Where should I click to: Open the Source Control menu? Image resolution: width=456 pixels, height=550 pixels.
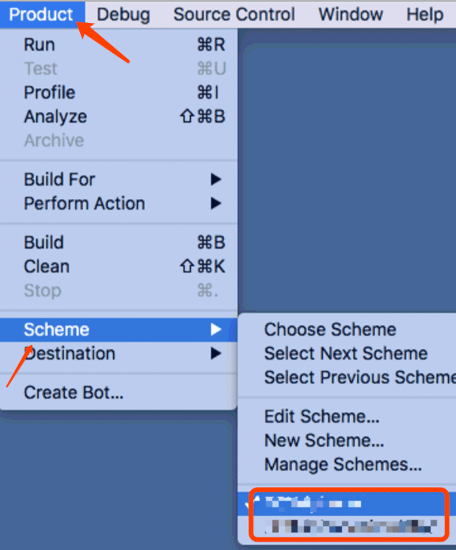[234, 14]
